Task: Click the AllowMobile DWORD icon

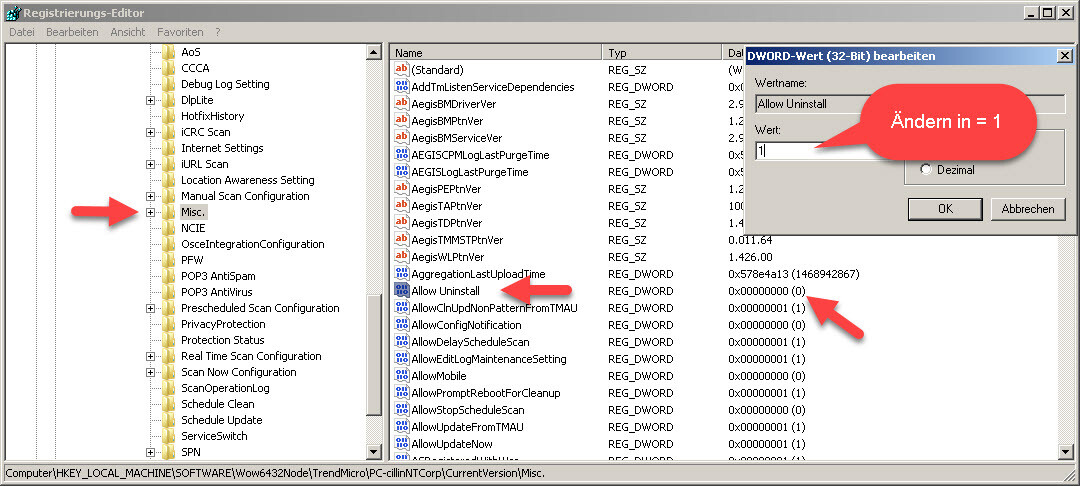Action: pyautogui.click(x=402, y=376)
